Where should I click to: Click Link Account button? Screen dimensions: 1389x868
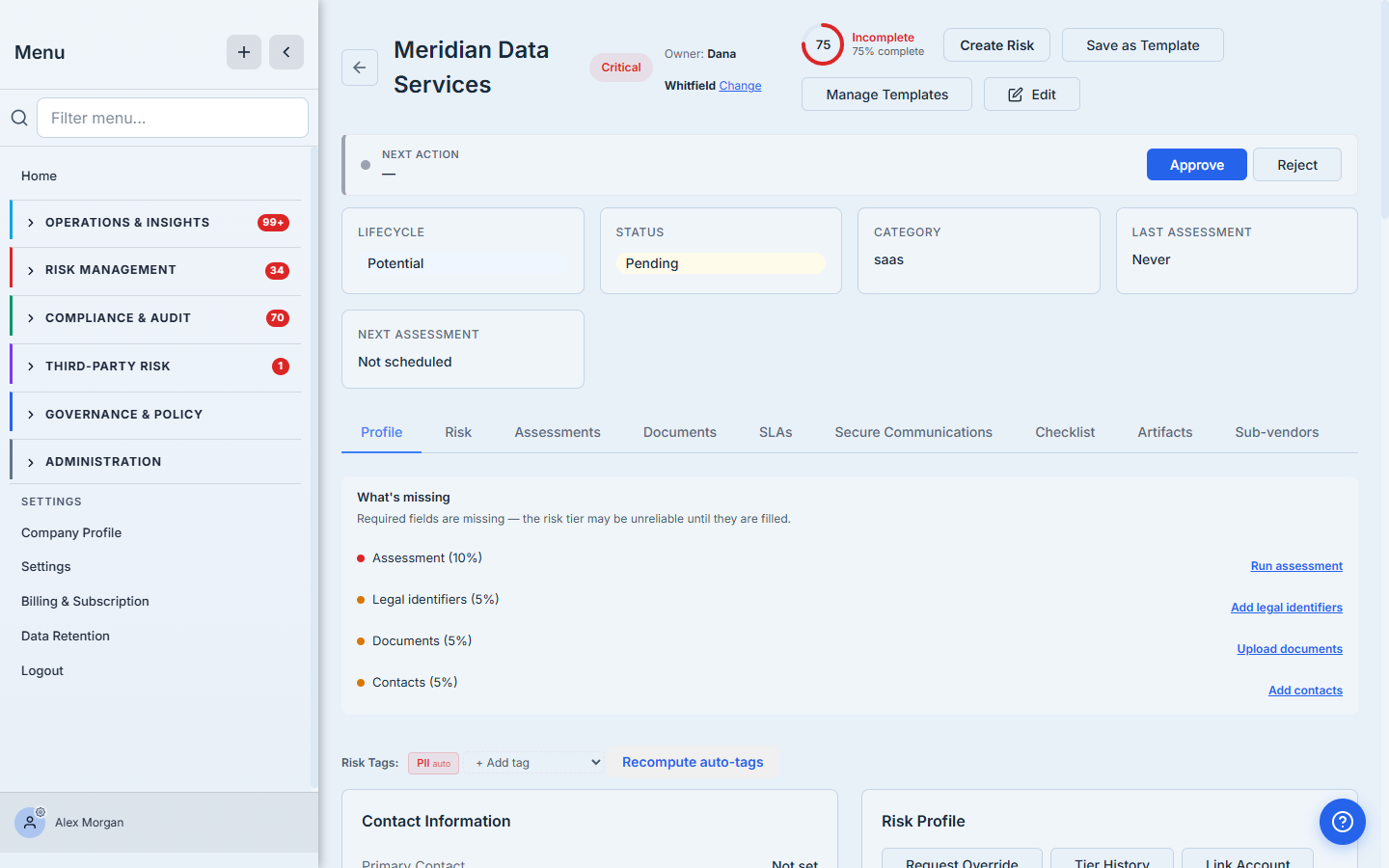[1247, 858]
